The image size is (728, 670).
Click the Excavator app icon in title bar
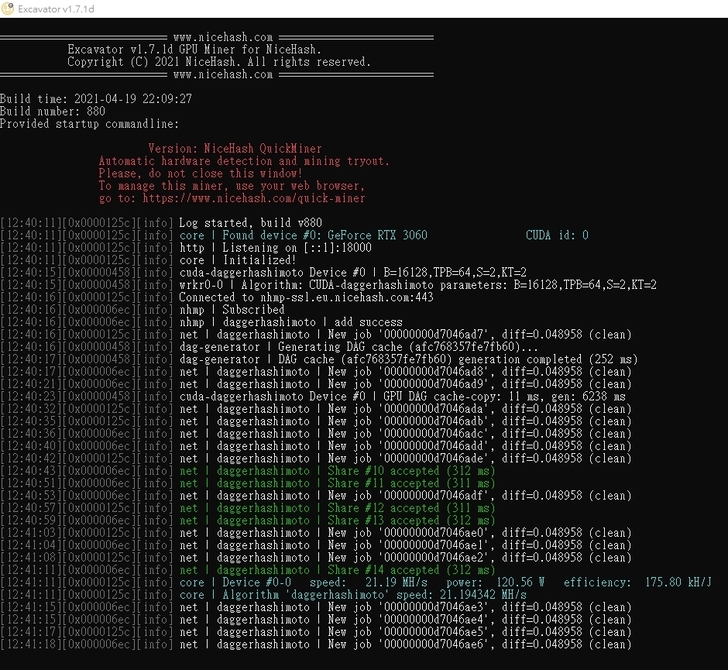click(7, 8)
